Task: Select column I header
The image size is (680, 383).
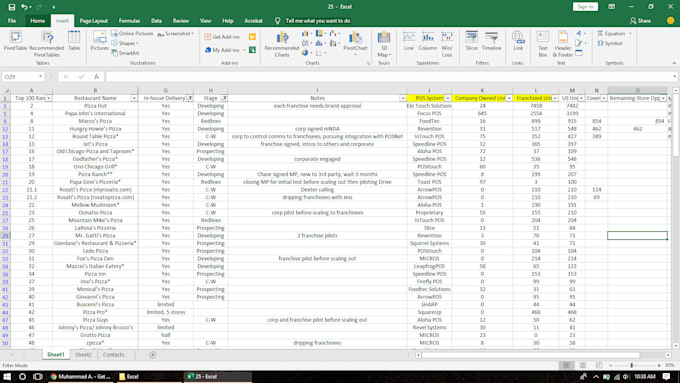Action: click(317, 91)
